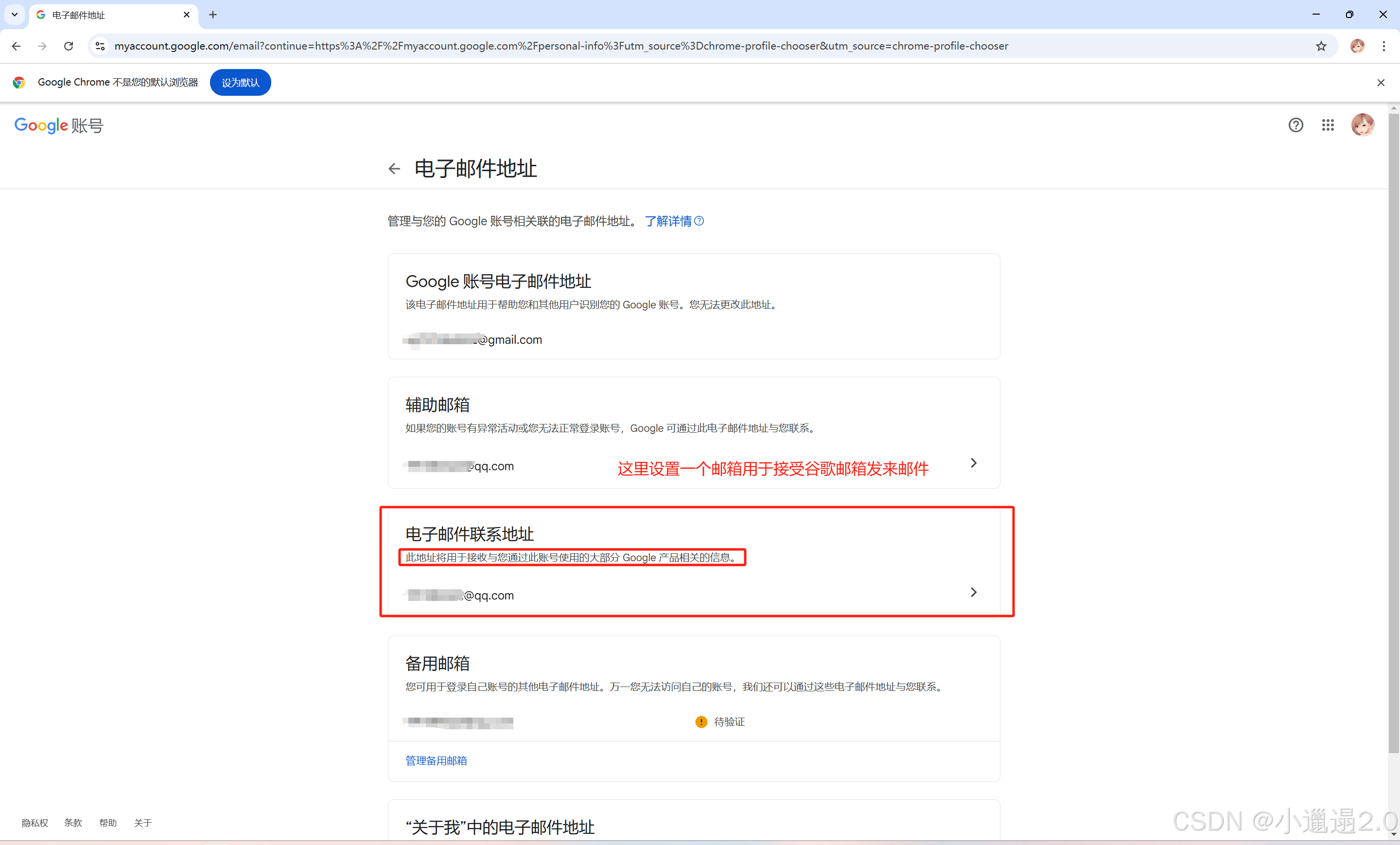Open the tab search dropdown arrow
This screenshot has width=1400, height=845.
point(15,15)
